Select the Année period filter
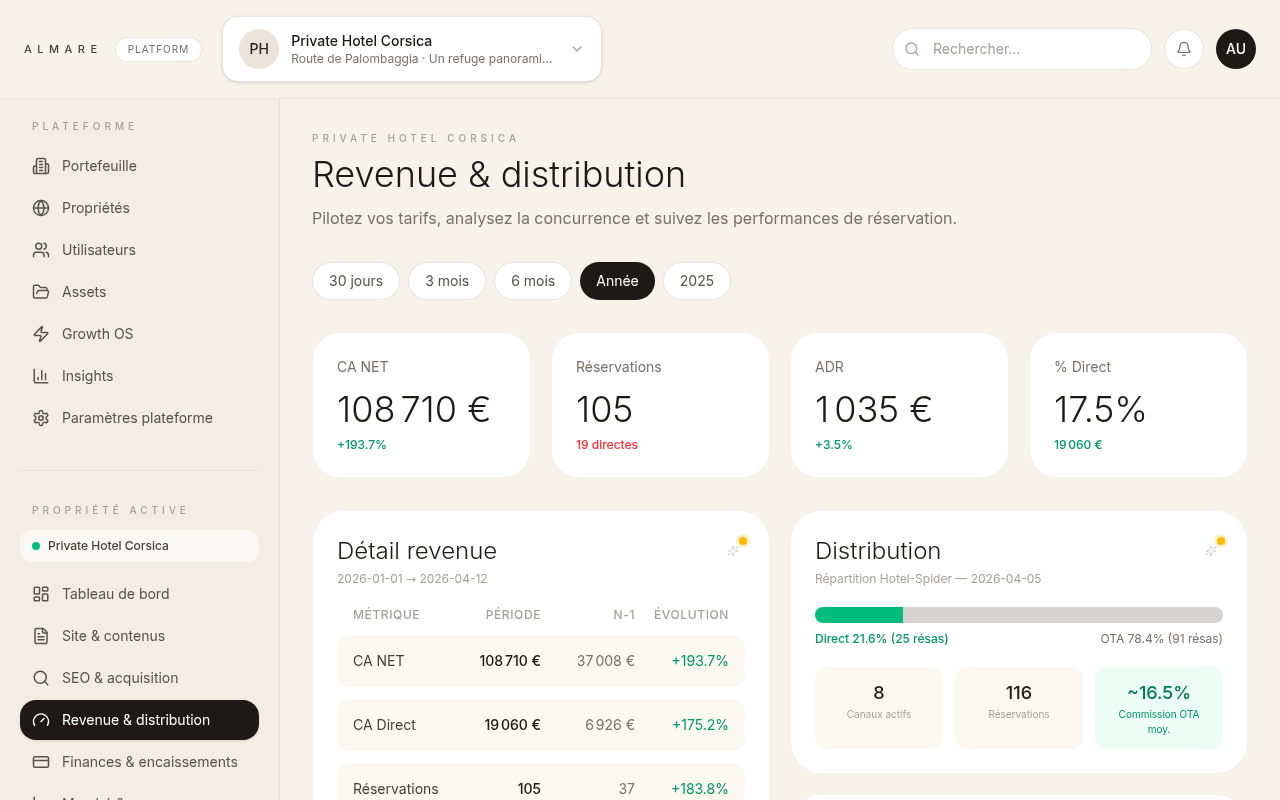Image resolution: width=1280 pixels, height=800 pixels. tap(617, 281)
